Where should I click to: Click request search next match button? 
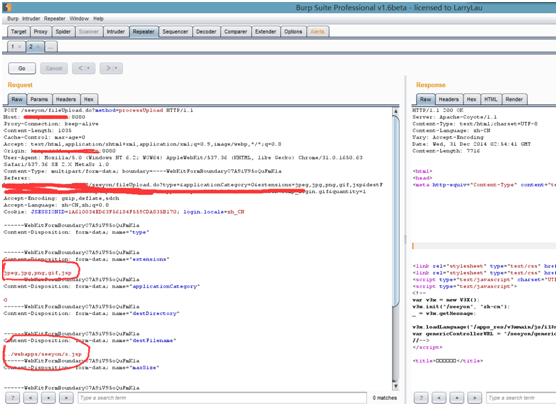pos(66,398)
